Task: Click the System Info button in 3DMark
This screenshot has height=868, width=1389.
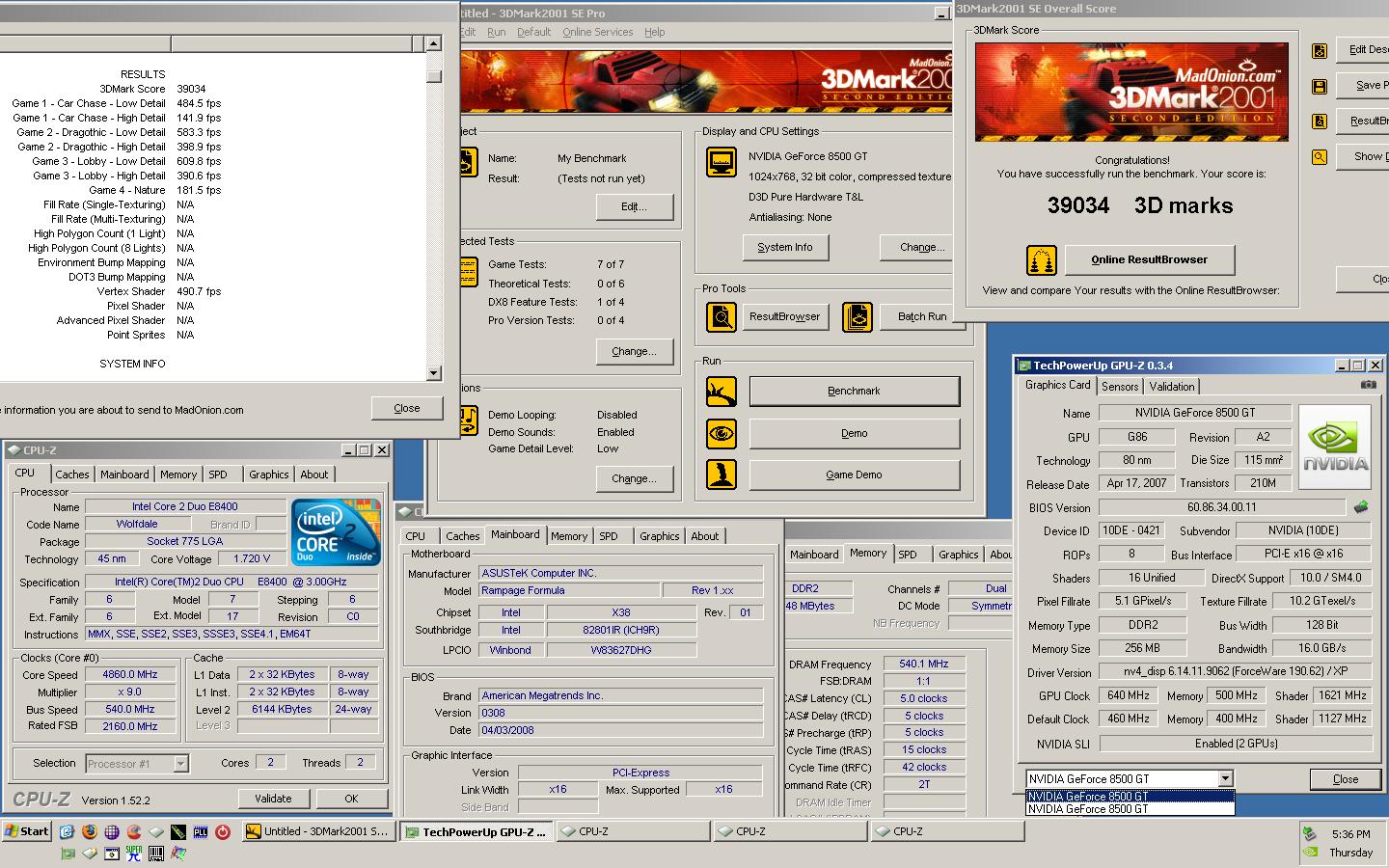Action: click(785, 247)
